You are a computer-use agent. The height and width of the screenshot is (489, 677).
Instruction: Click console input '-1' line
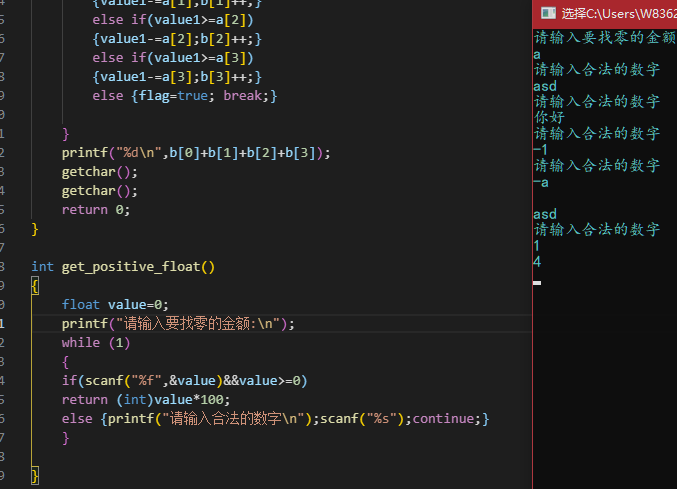pos(541,150)
